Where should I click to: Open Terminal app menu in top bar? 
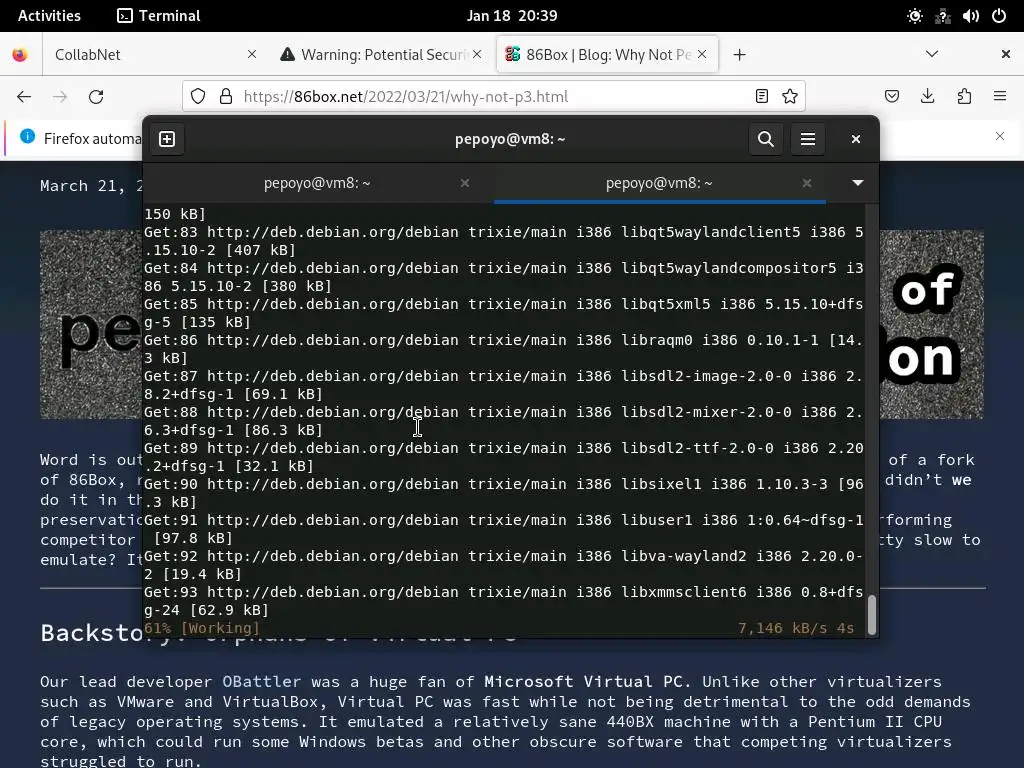tap(159, 16)
